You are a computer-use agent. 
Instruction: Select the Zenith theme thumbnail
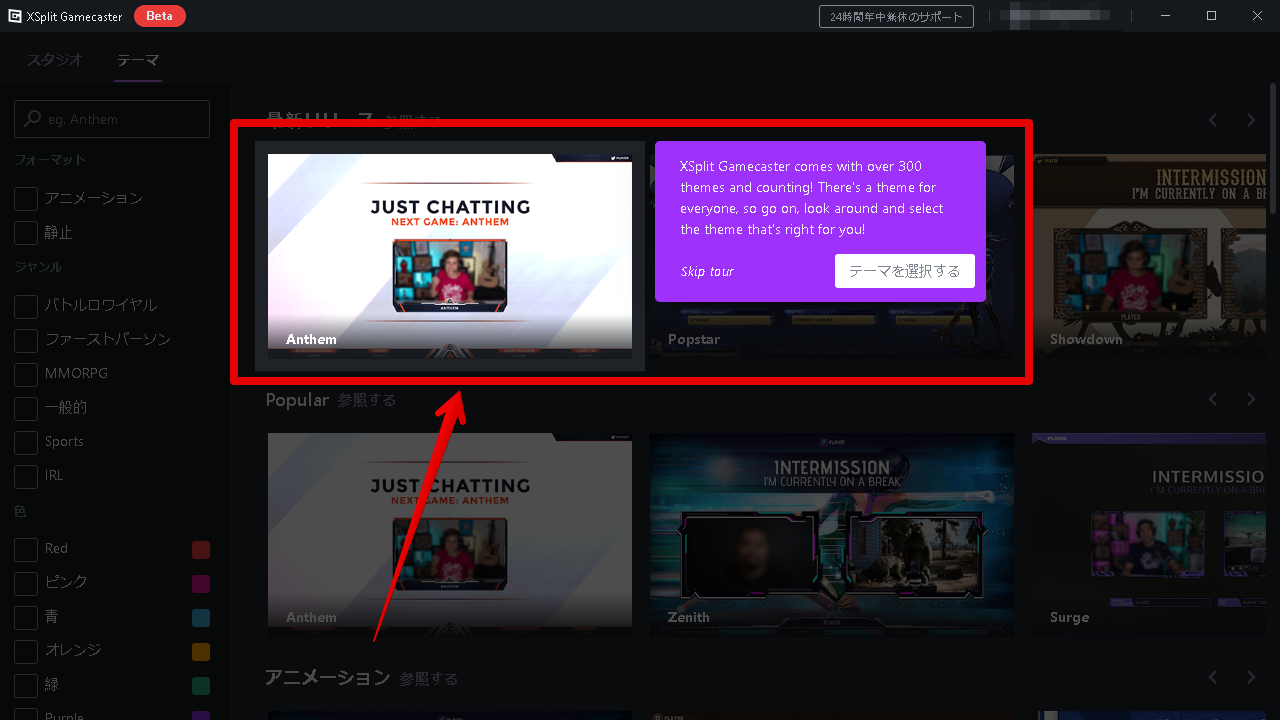click(832, 534)
